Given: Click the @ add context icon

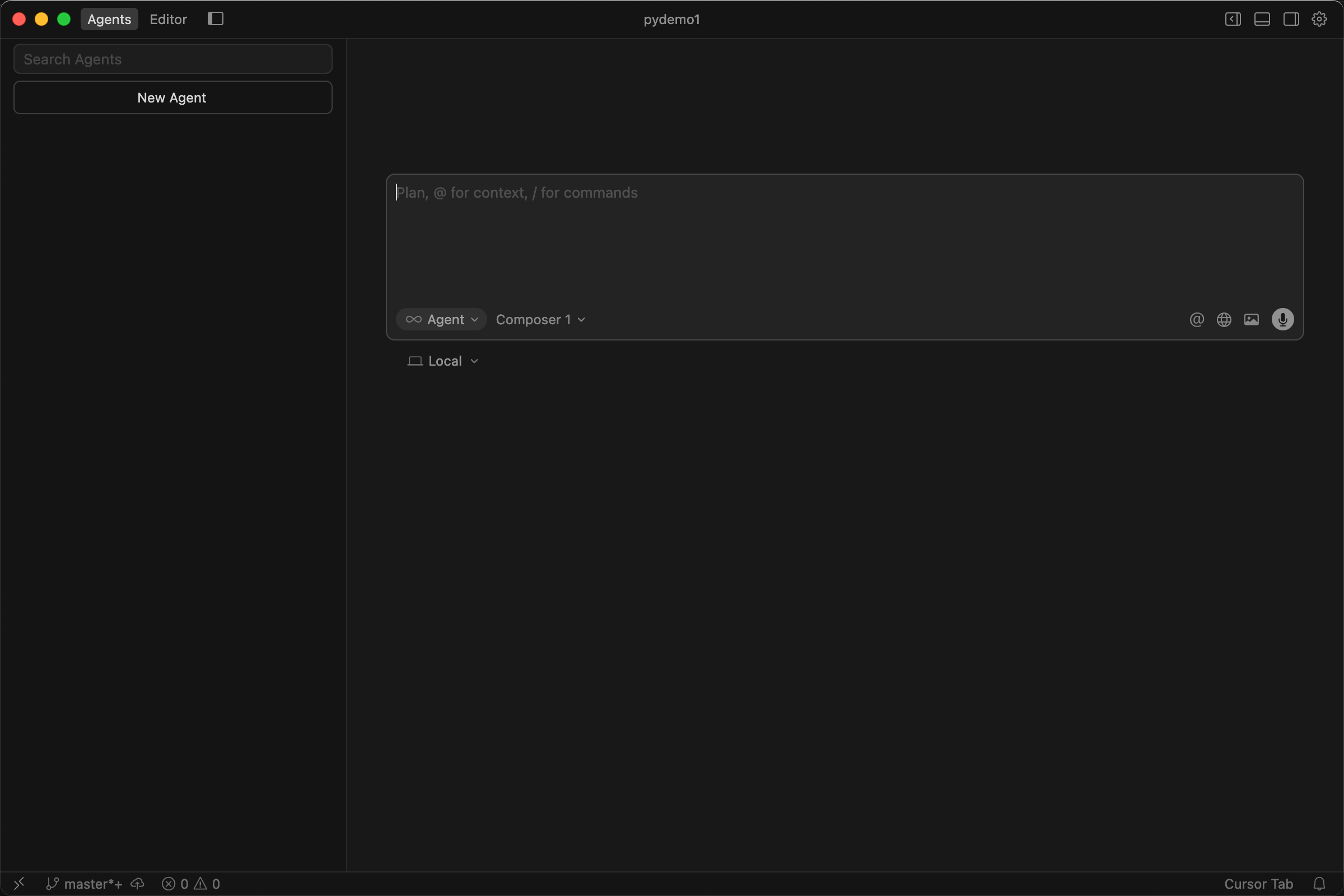Looking at the screenshot, I should tap(1197, 319).
